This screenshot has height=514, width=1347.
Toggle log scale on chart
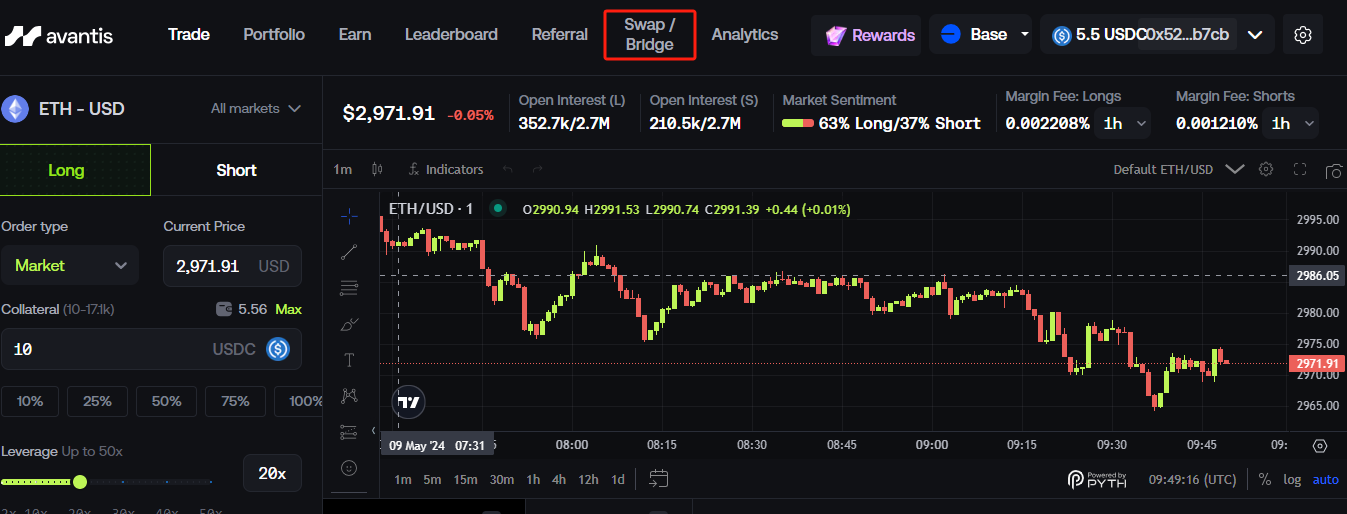(1292, 479)
